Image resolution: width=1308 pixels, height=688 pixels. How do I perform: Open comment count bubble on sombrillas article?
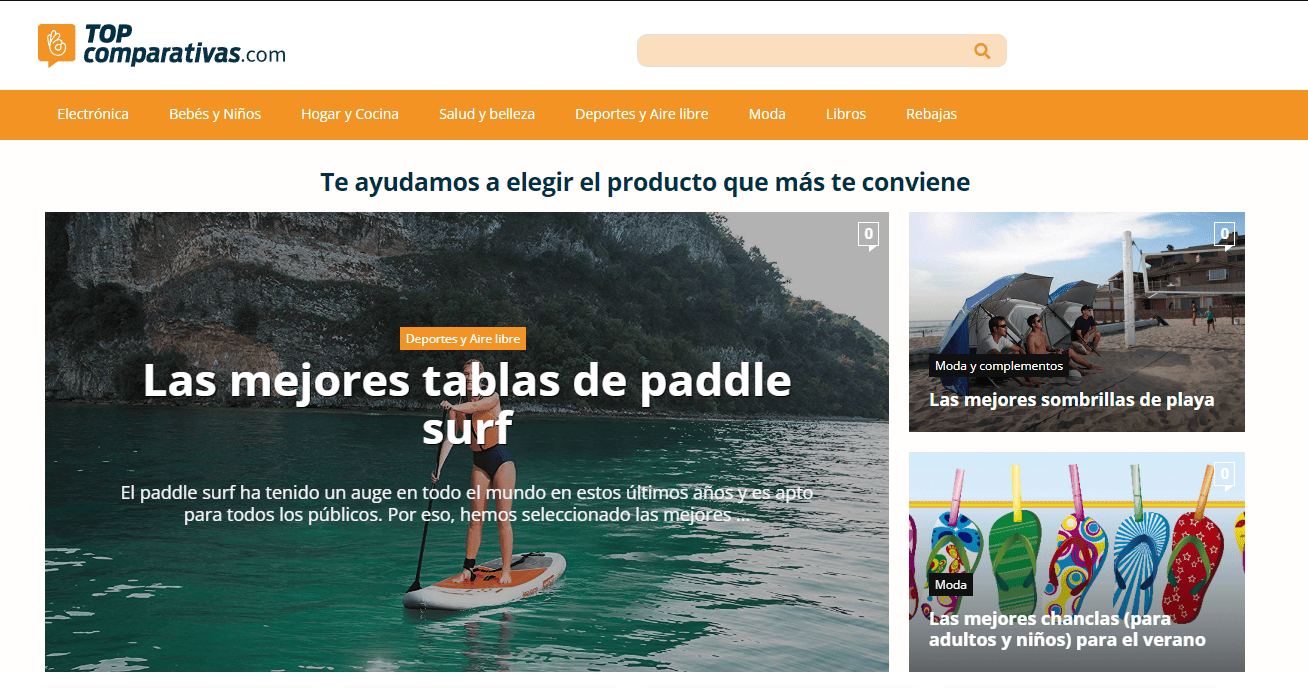click(1224, 235)
